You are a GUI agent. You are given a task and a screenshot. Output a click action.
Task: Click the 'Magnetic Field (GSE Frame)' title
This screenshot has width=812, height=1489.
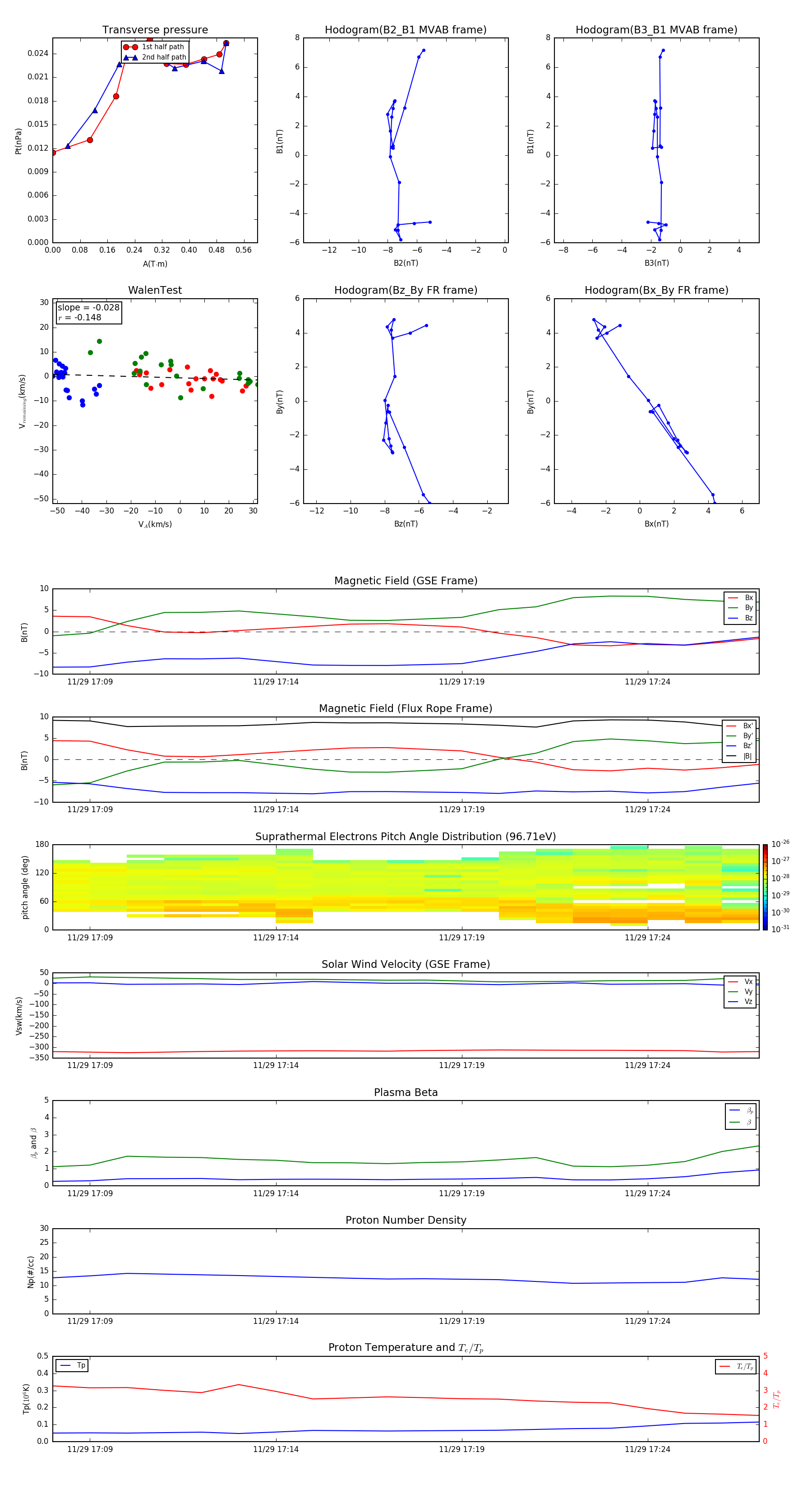click(x=406, y=581)
